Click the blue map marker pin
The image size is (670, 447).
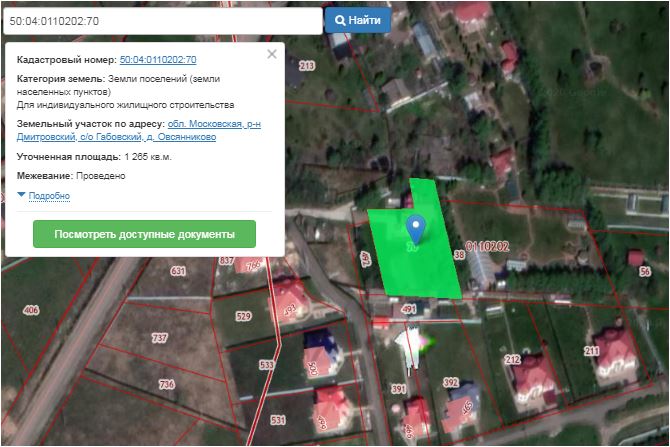[416, 226]
